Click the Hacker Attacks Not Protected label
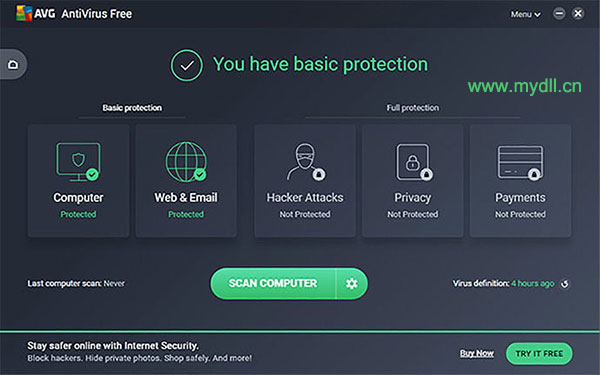This screenshot has width=600, height=375. coord(305,214)
